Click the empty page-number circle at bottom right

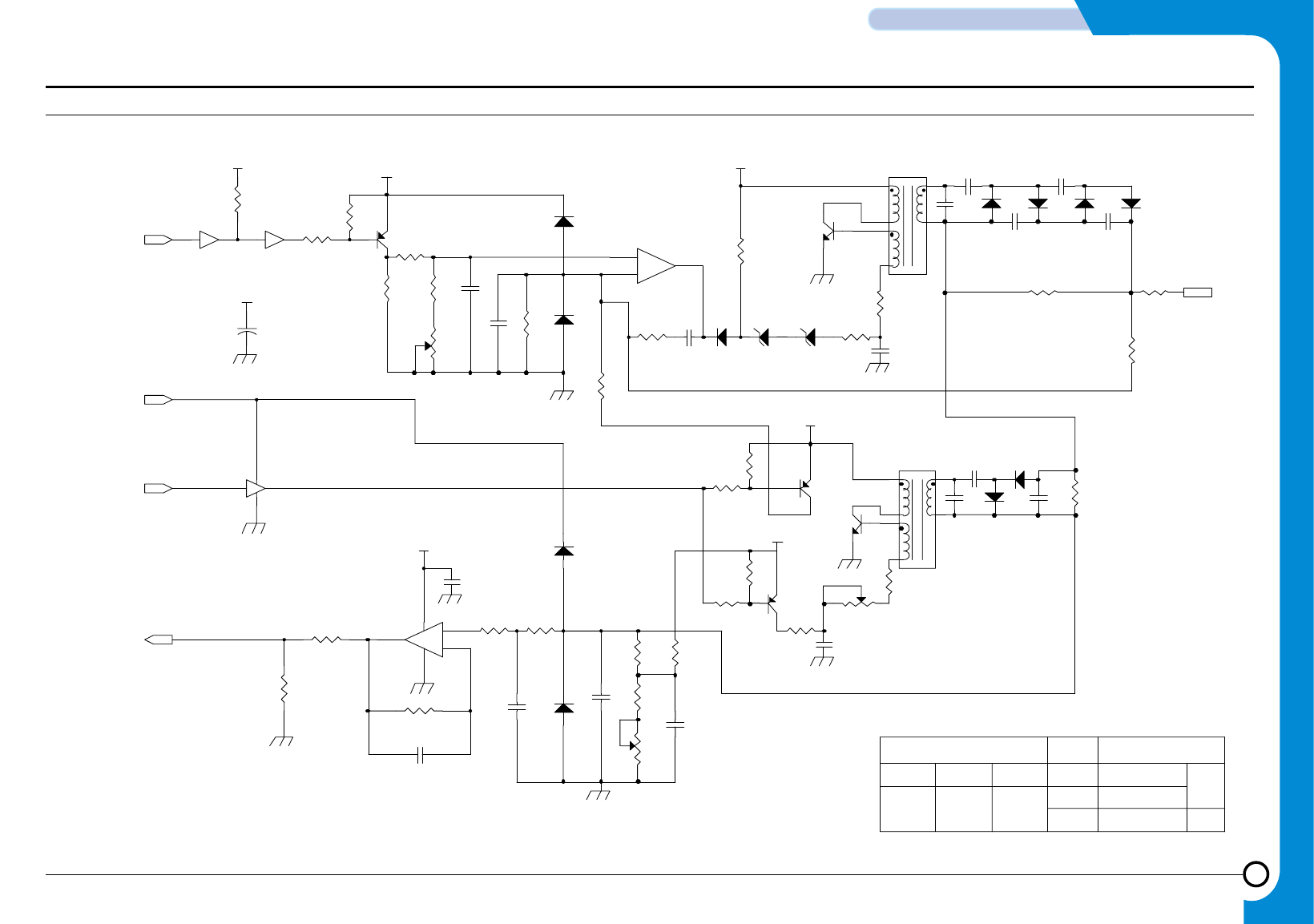click(x=1256, y=874)
